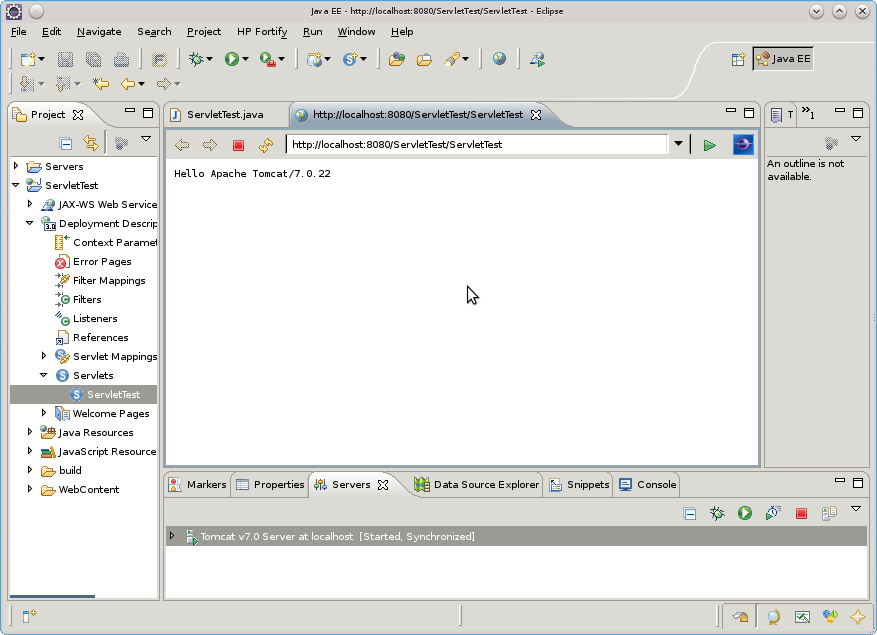Click the New Servlet icon in toolbar

tap(350, 59)
